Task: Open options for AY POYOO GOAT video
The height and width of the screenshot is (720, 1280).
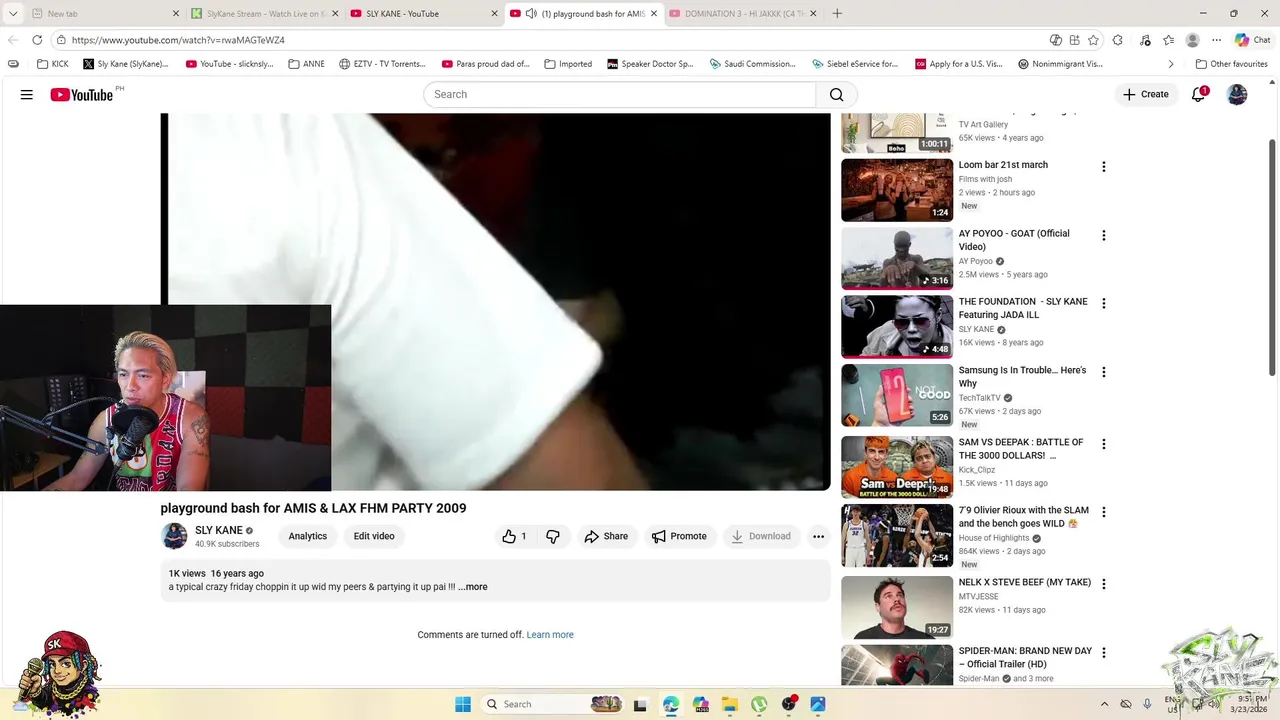Action: click(1104, 236)
